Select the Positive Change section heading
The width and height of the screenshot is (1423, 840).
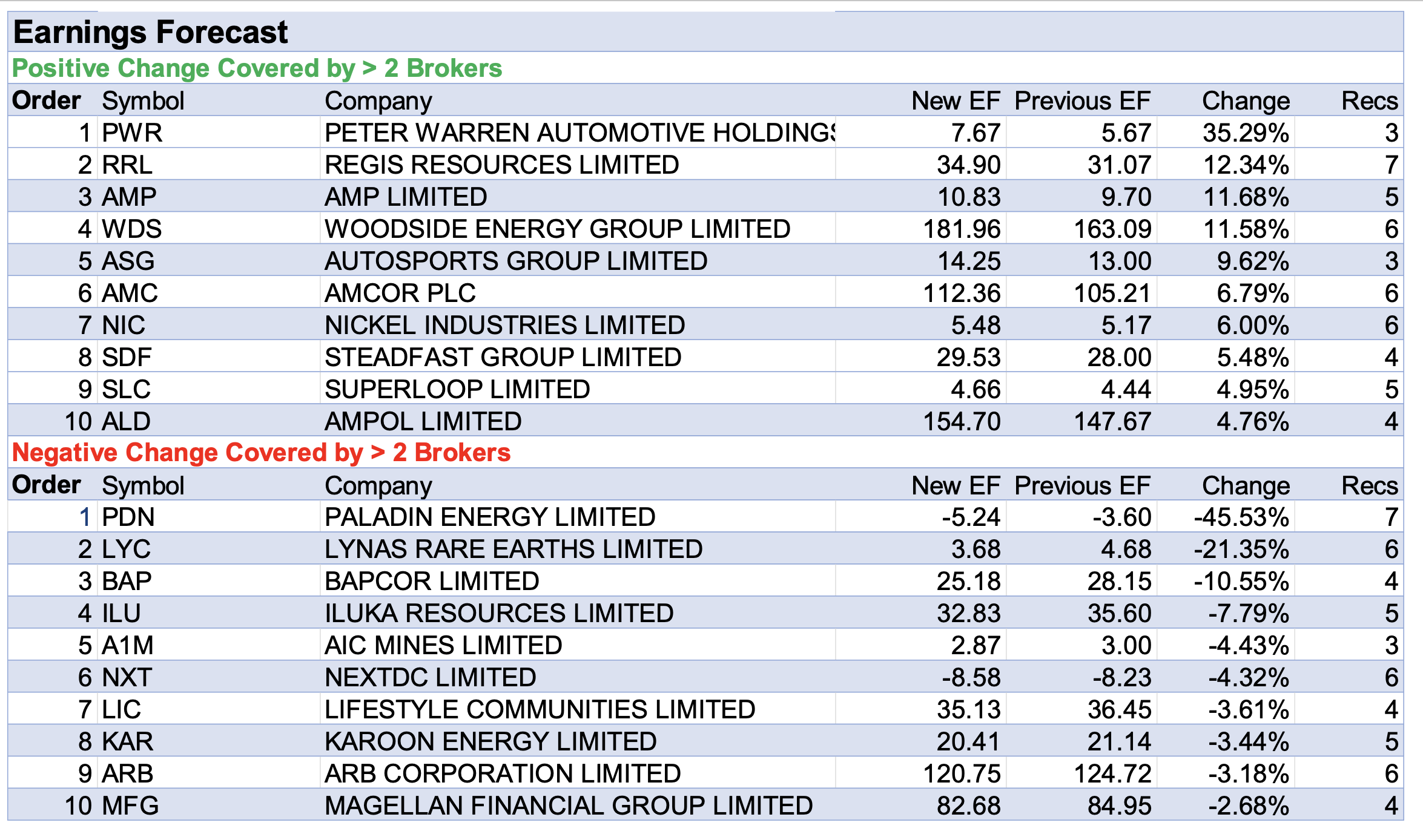257,68
